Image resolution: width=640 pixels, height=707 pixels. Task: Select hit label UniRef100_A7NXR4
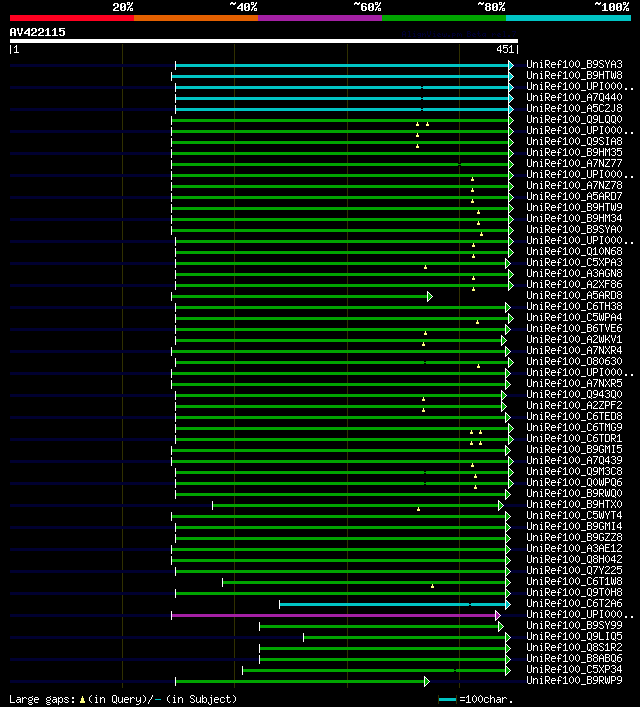point(574,350)
